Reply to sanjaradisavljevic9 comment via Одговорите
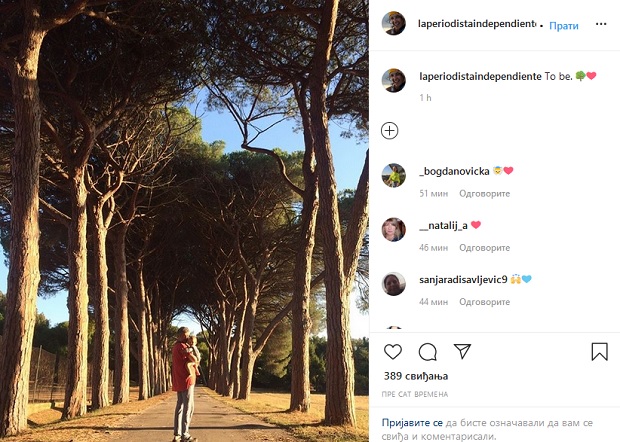Screen dimensions: 620x442 tap(484, 302)
